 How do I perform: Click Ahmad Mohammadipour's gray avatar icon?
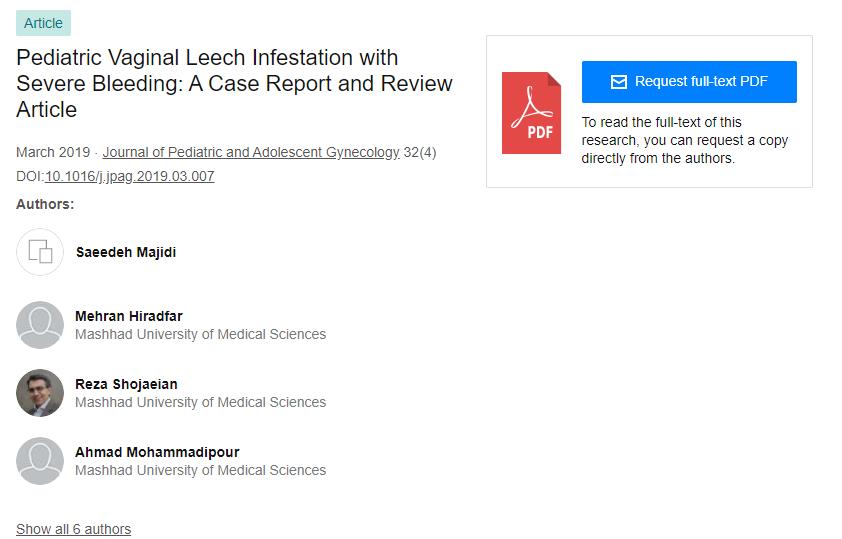[x=40, y=461]
